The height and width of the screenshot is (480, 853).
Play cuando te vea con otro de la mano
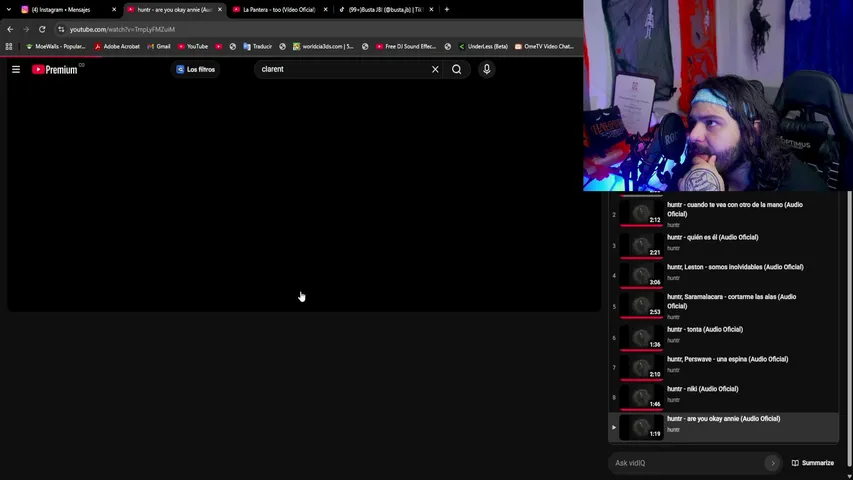tap(734, 209)
